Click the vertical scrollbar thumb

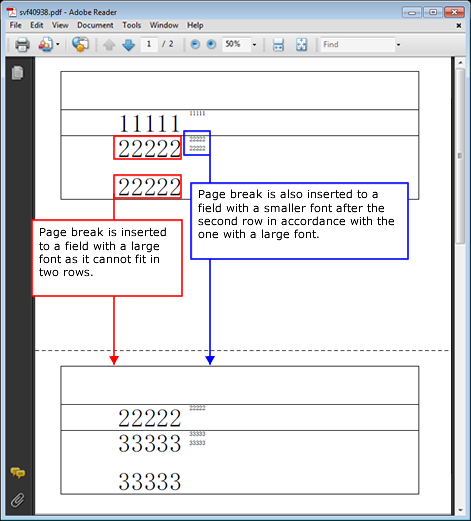tap(460, 156)
